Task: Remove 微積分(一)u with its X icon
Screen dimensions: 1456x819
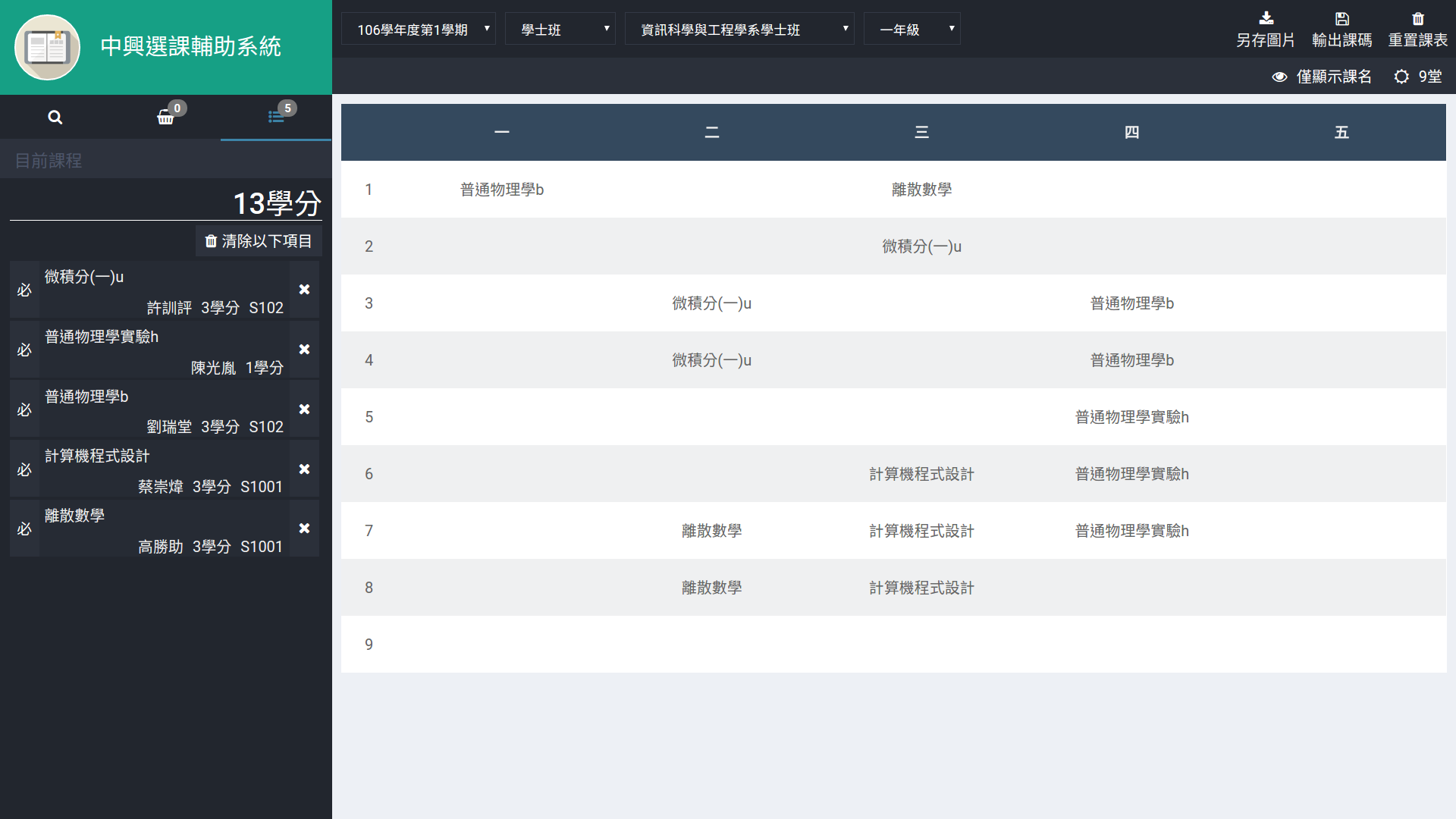Action: tap(304, 290)
